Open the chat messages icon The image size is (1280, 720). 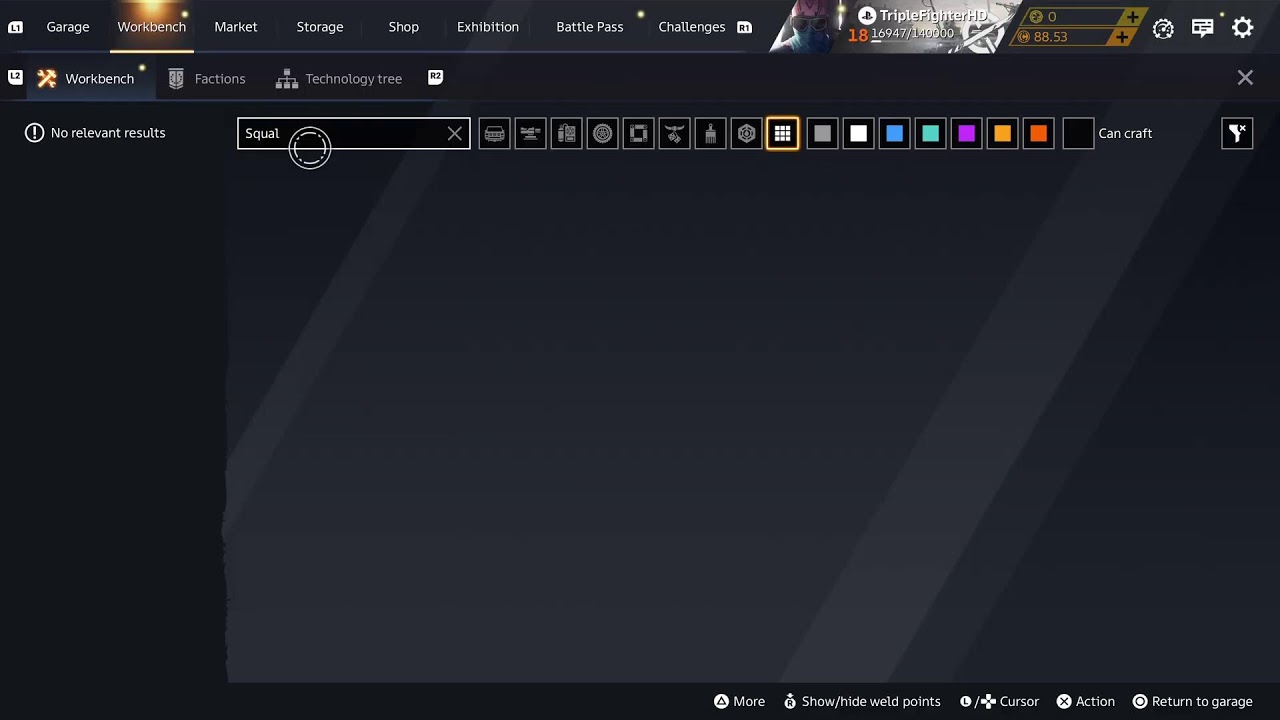point(1203,28)
